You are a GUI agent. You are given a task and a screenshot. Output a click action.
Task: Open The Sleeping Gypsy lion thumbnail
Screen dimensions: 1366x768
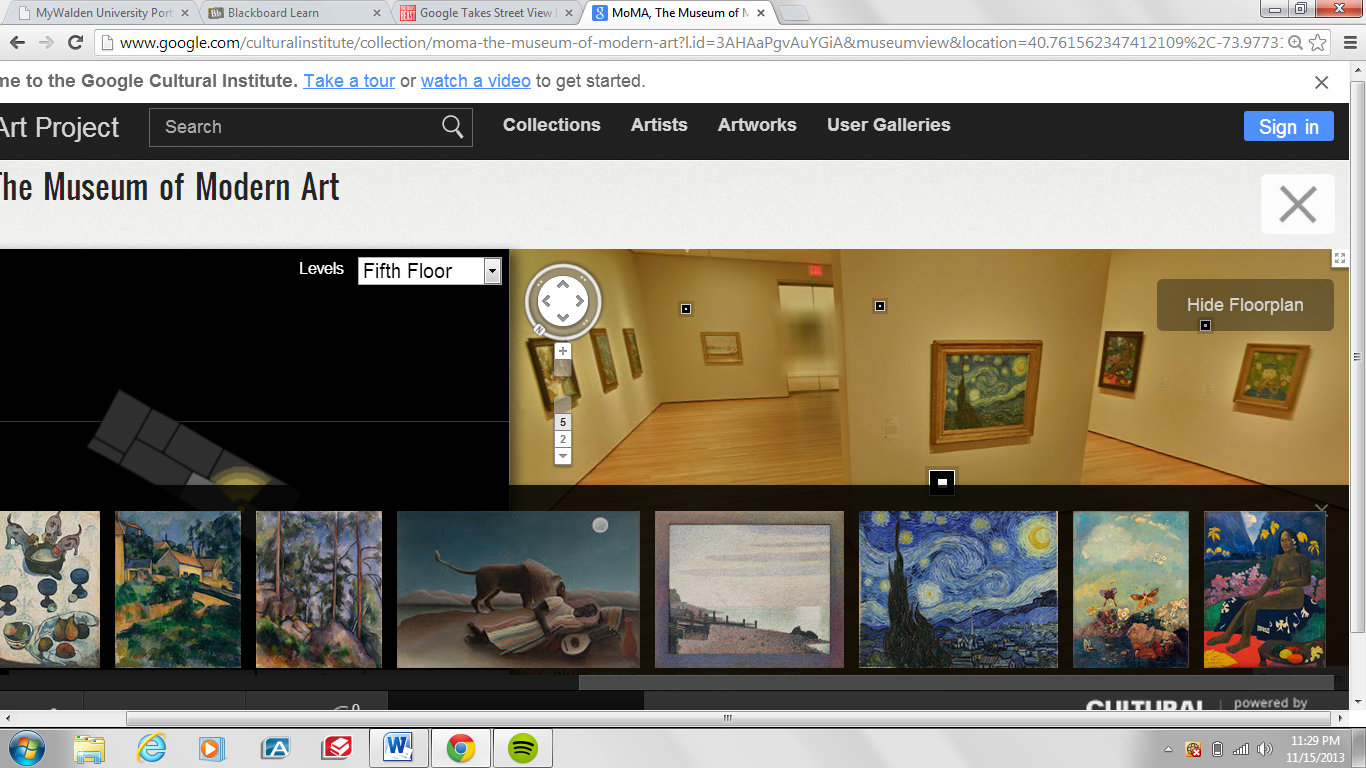point(518,589)
